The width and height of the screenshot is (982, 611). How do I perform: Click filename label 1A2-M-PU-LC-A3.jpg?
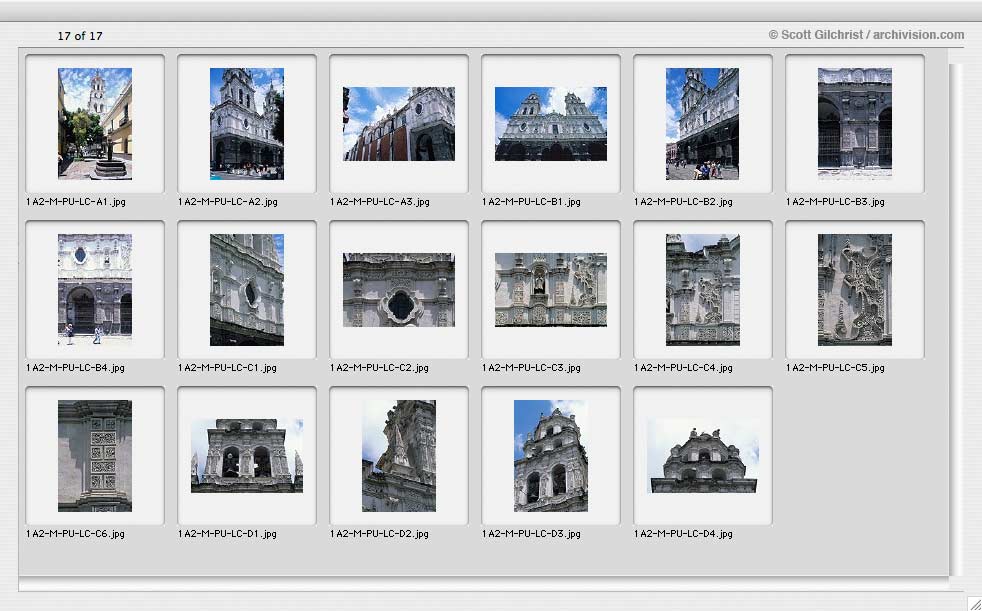coord(380,202)
